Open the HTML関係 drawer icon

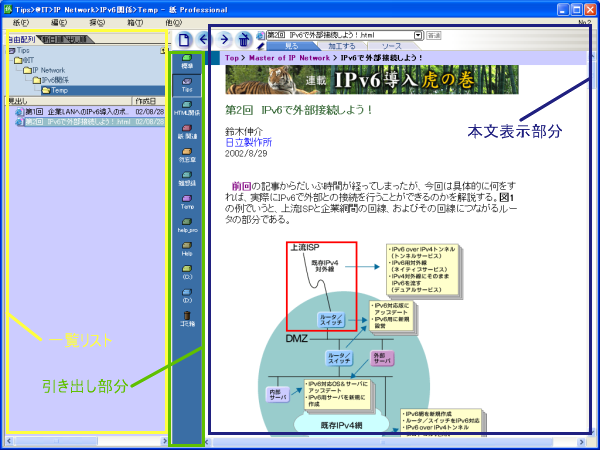pos(187,109)
